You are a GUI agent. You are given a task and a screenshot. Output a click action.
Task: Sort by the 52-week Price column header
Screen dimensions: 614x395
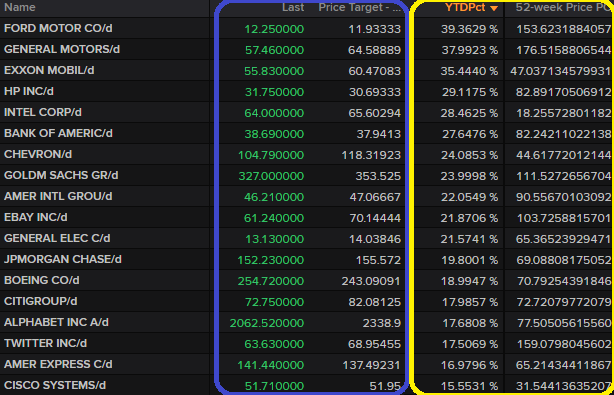[x=563, y=7]
